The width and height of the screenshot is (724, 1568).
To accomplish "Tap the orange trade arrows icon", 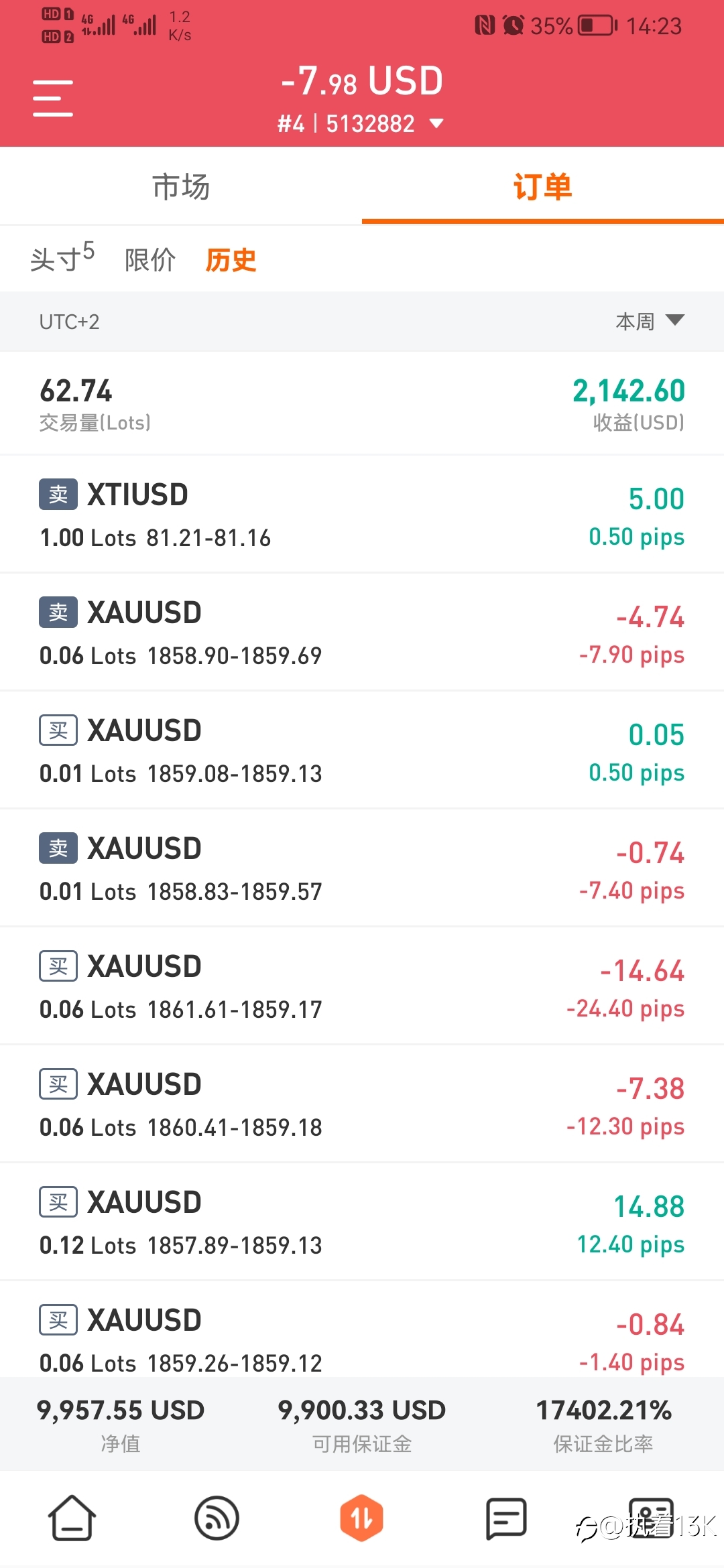I will [361, 1518].
